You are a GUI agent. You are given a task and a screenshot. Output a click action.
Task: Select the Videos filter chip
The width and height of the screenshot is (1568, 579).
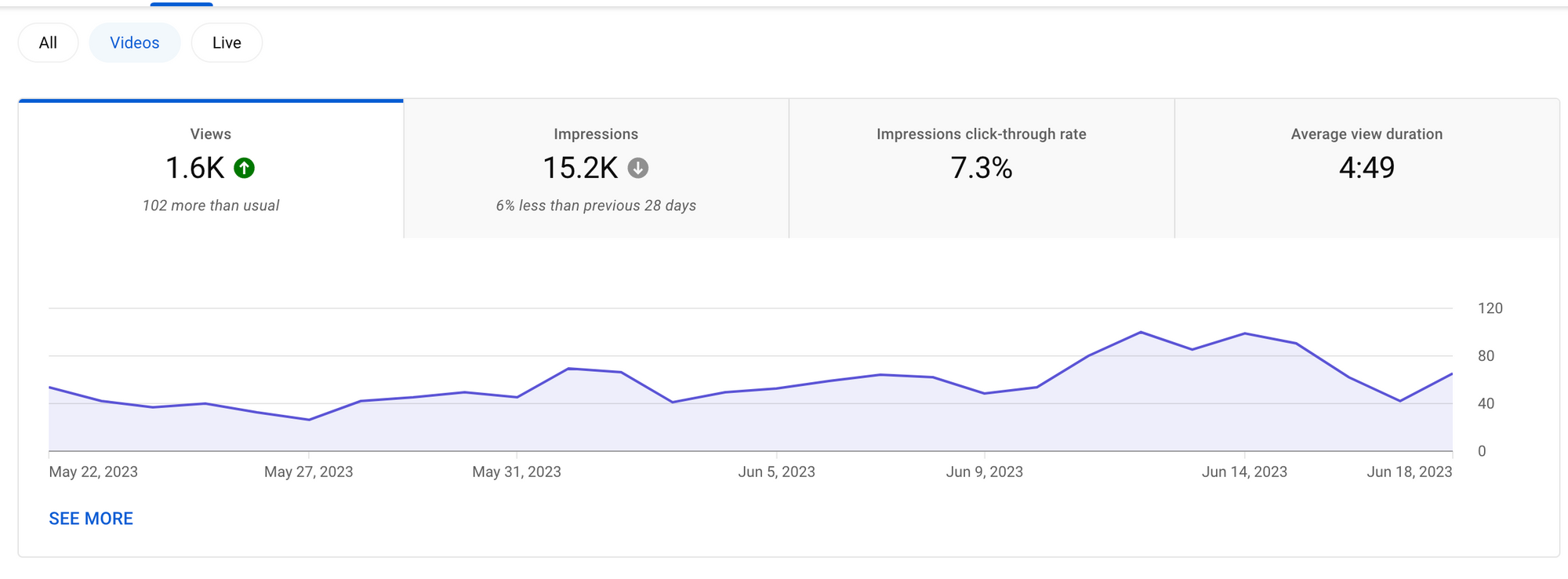(x=135, y=42)
